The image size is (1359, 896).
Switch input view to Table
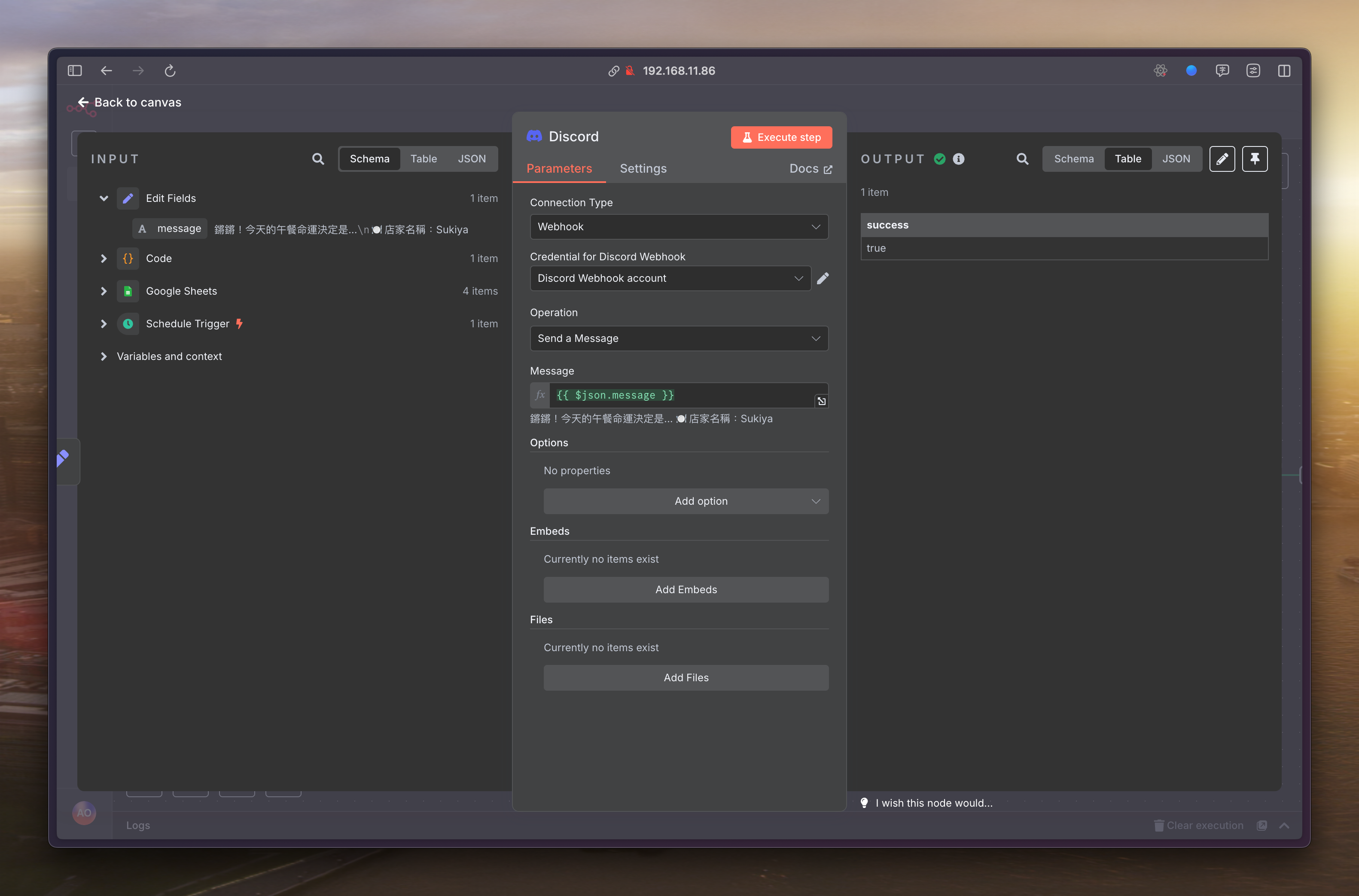click(x=424, y=159)
